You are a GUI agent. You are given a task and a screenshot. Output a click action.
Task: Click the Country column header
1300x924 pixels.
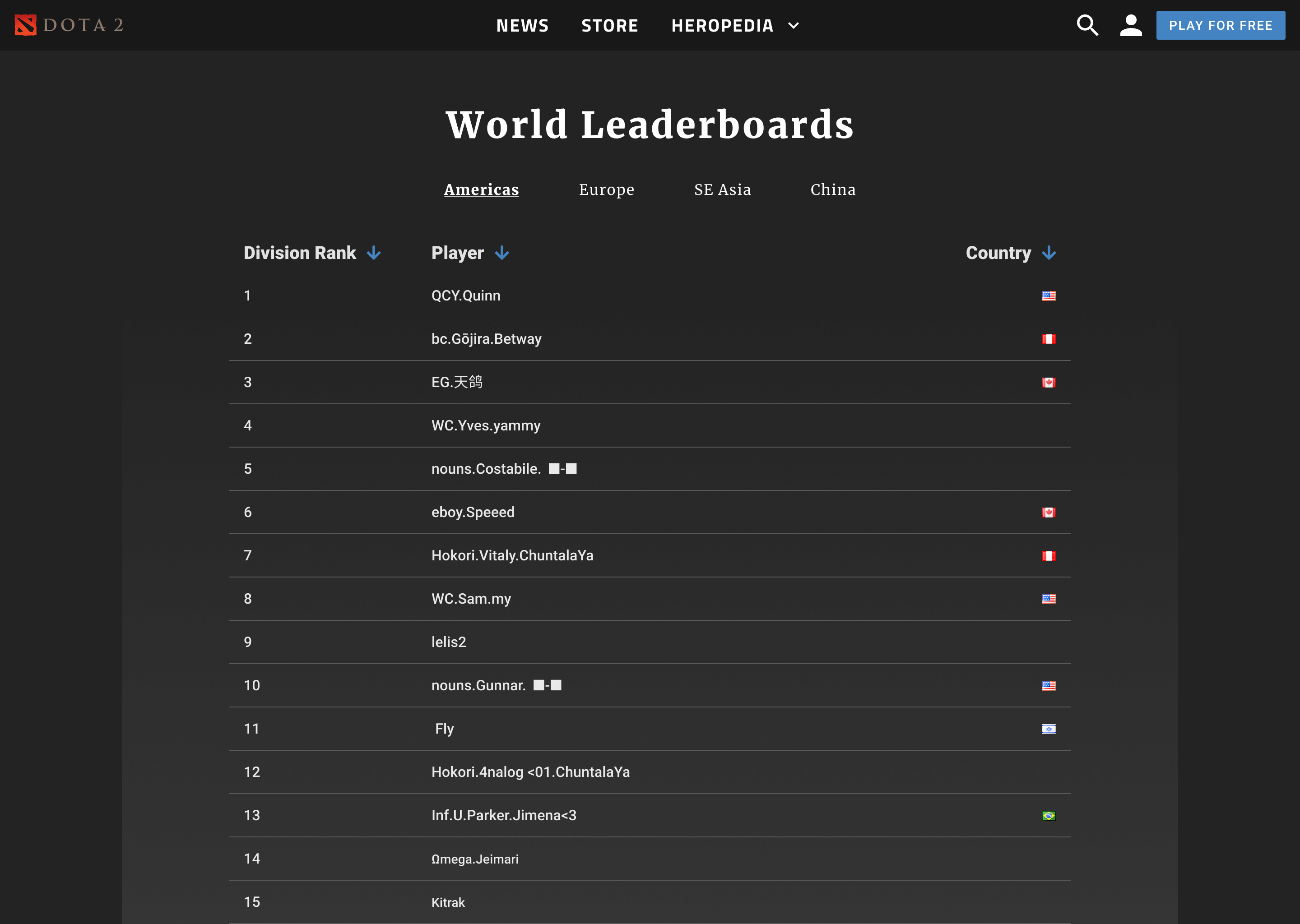(998, 253)
